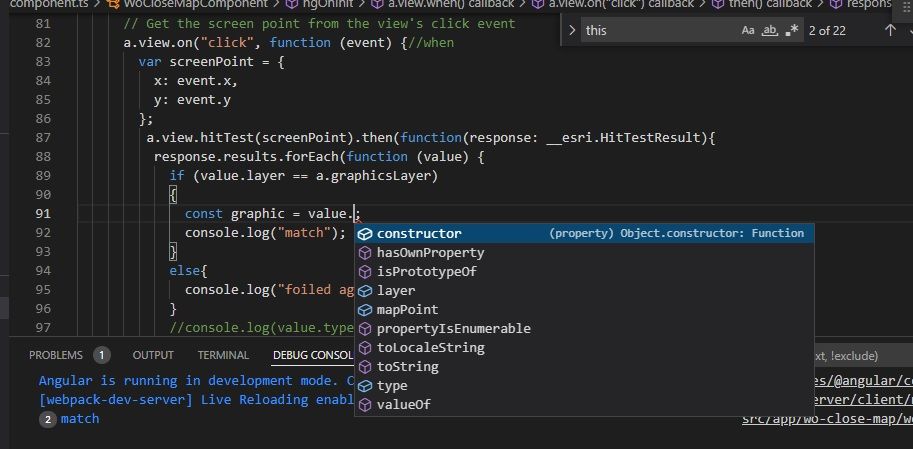Screen dimensions: 913x449
Task: Click the method icon beside hasOwnProperty
Action: click(365, 253)
